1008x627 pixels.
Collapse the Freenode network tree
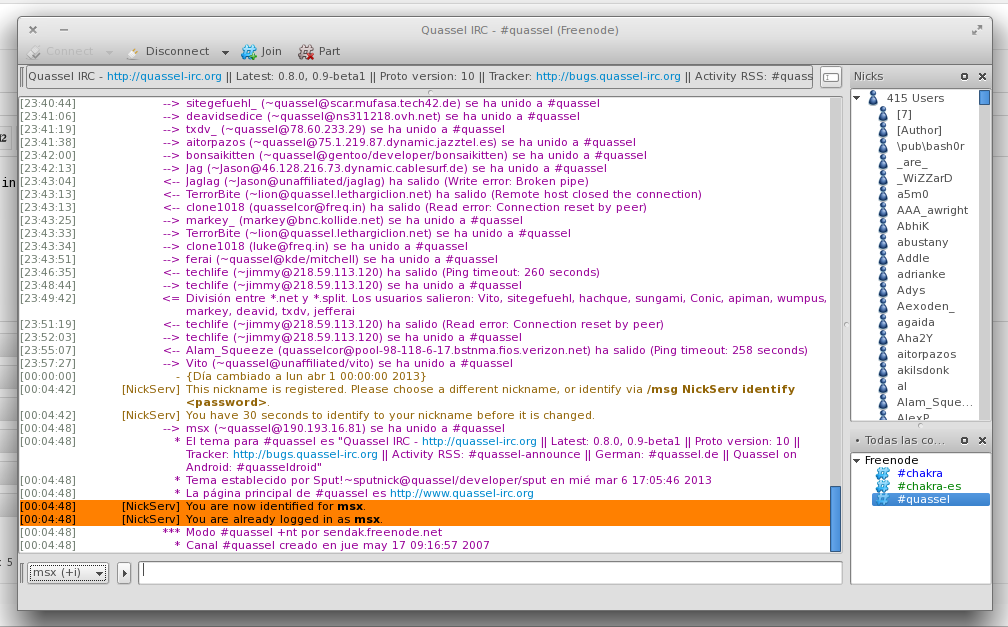coord(857,460)
